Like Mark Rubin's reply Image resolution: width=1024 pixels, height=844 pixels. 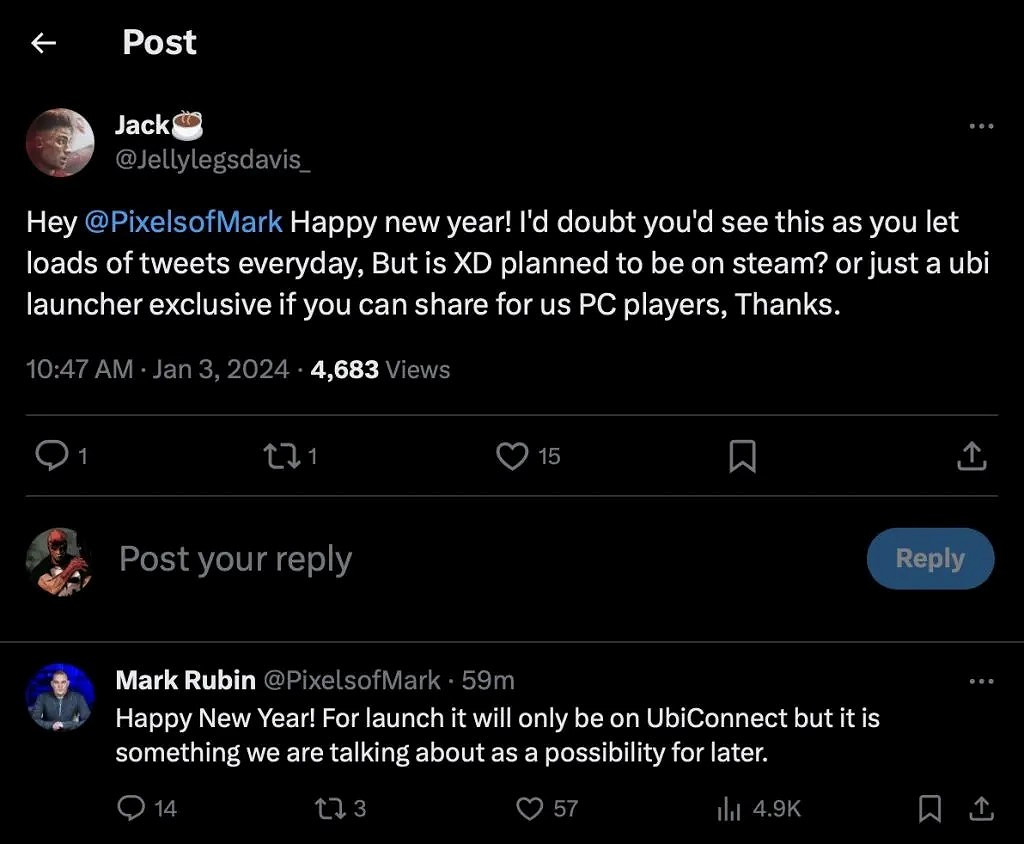pos(530,808)
